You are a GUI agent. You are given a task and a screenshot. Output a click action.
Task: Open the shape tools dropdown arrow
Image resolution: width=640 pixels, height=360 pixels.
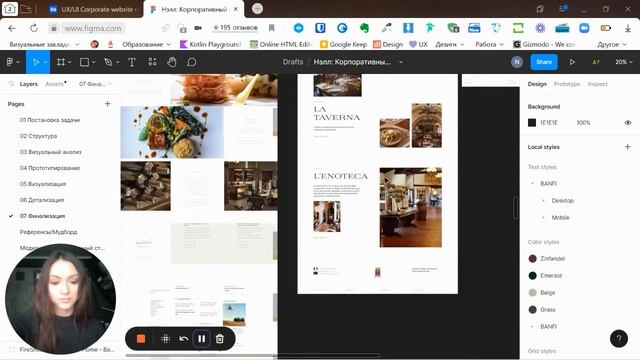[93, 62]
